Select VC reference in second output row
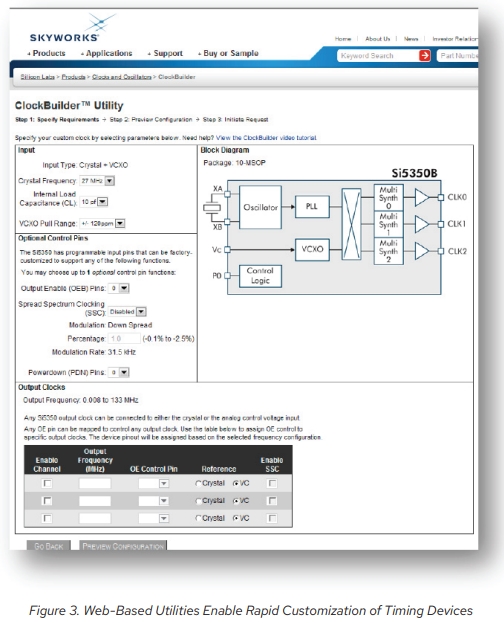The image size is (504, 623). point(236,501)
